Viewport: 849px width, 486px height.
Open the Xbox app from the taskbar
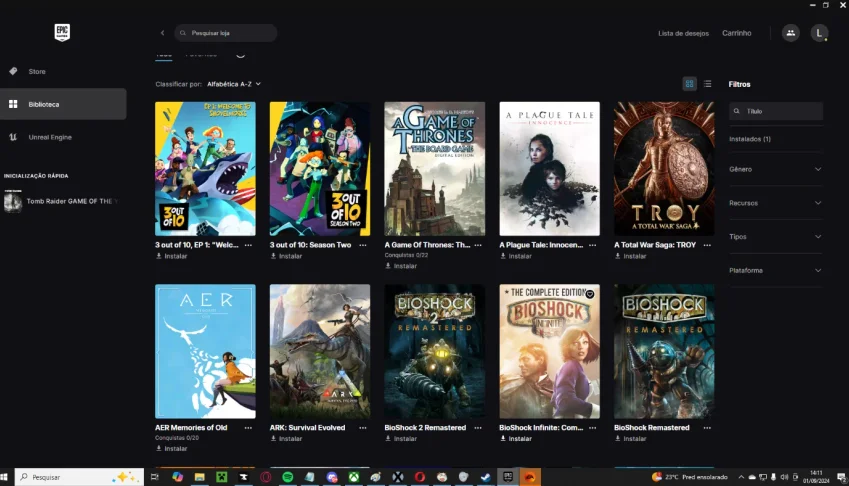click(354, 477)
